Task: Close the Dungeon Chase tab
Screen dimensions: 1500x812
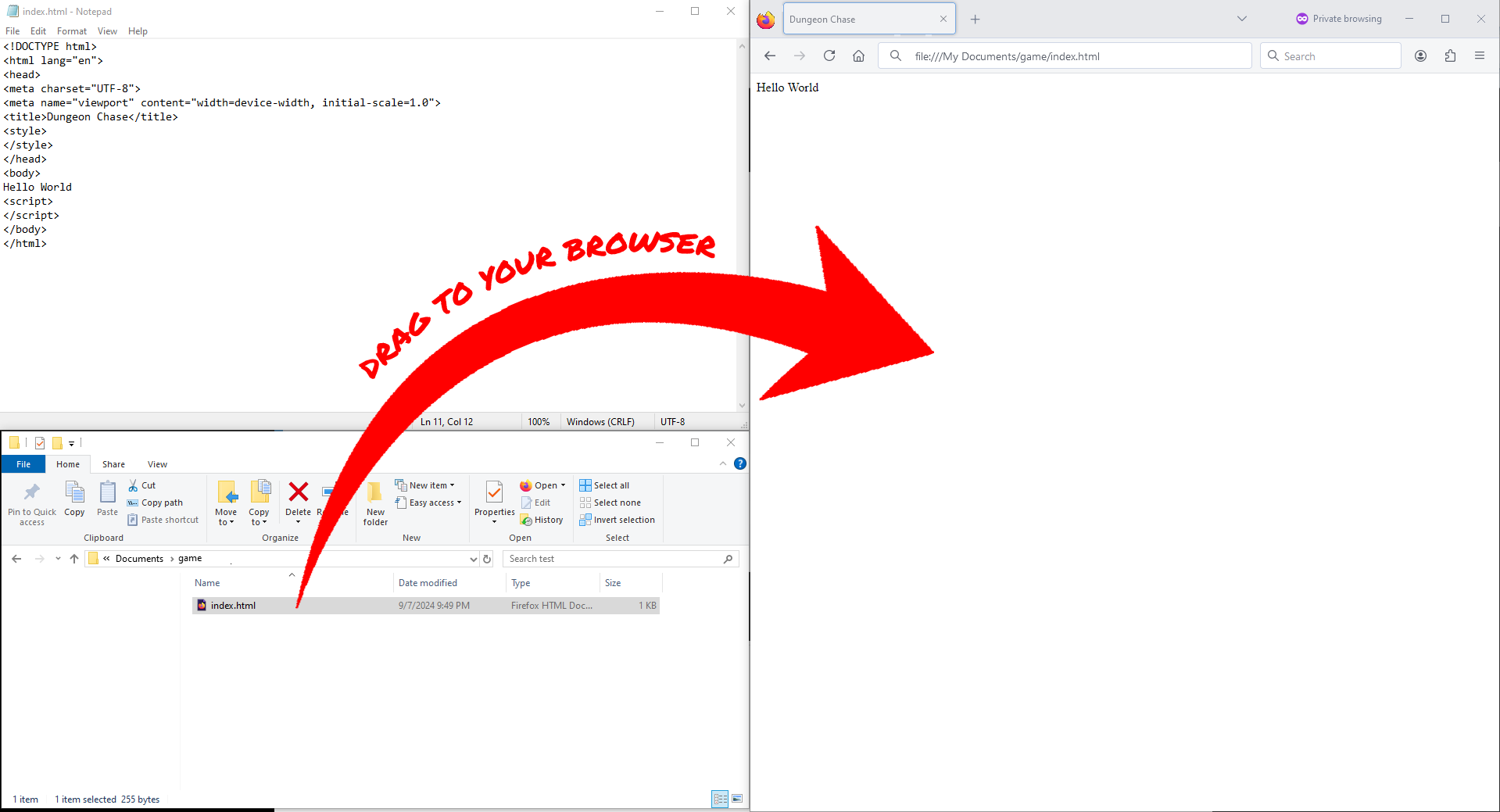Action: [x=943, y=19]
